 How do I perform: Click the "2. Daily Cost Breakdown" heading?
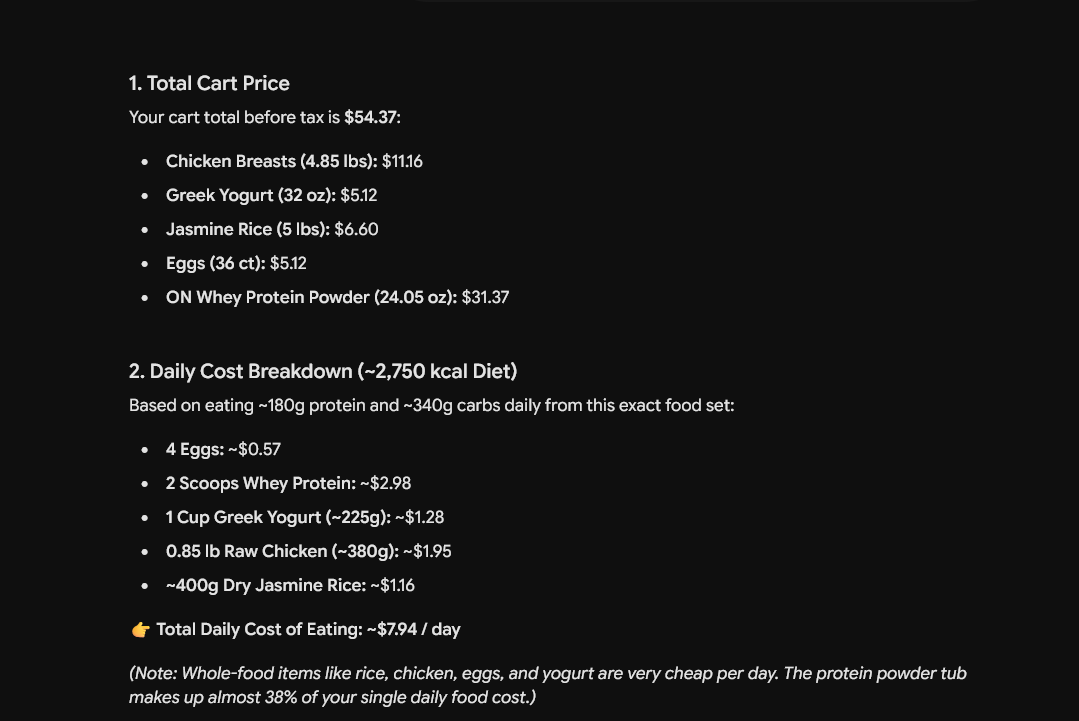323,372
